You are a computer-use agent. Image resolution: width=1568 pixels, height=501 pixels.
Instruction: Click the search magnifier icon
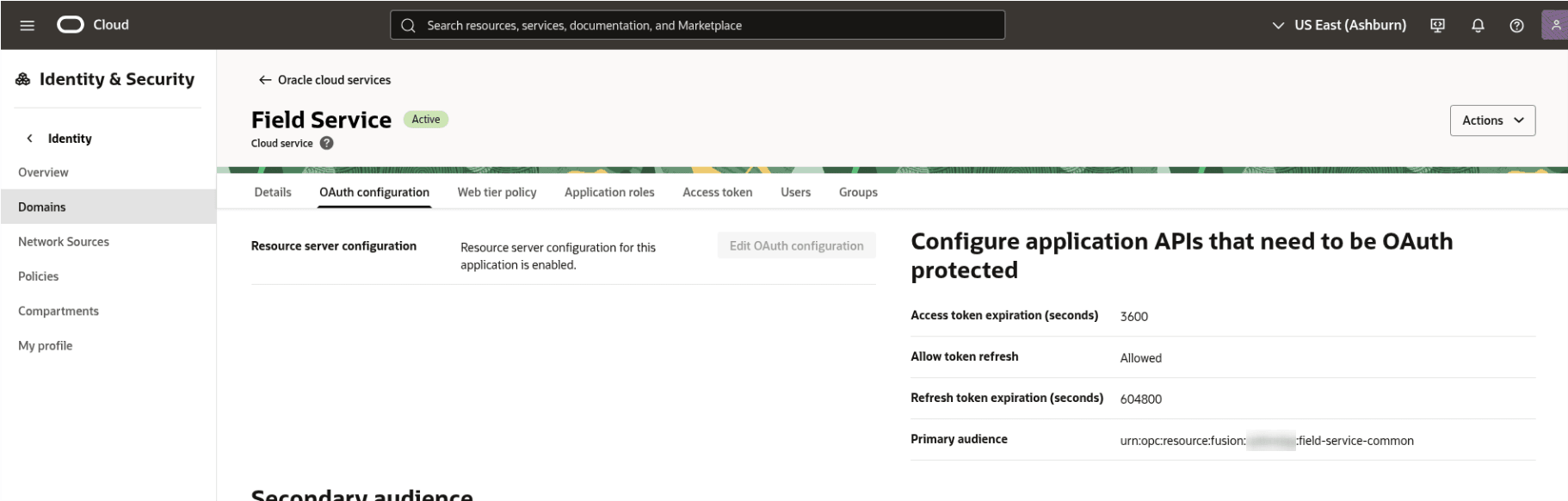(408, 26)
